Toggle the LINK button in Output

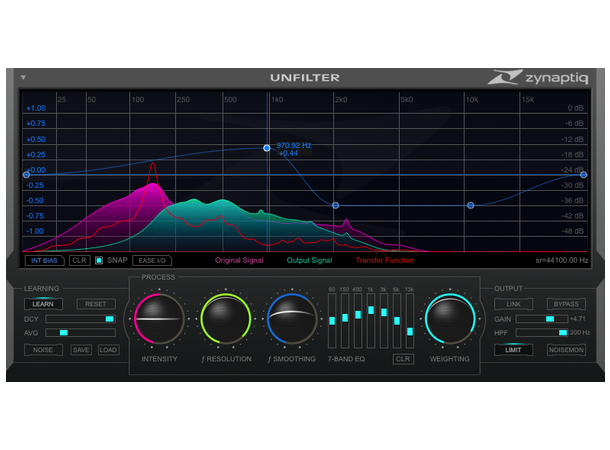[514, 304]
